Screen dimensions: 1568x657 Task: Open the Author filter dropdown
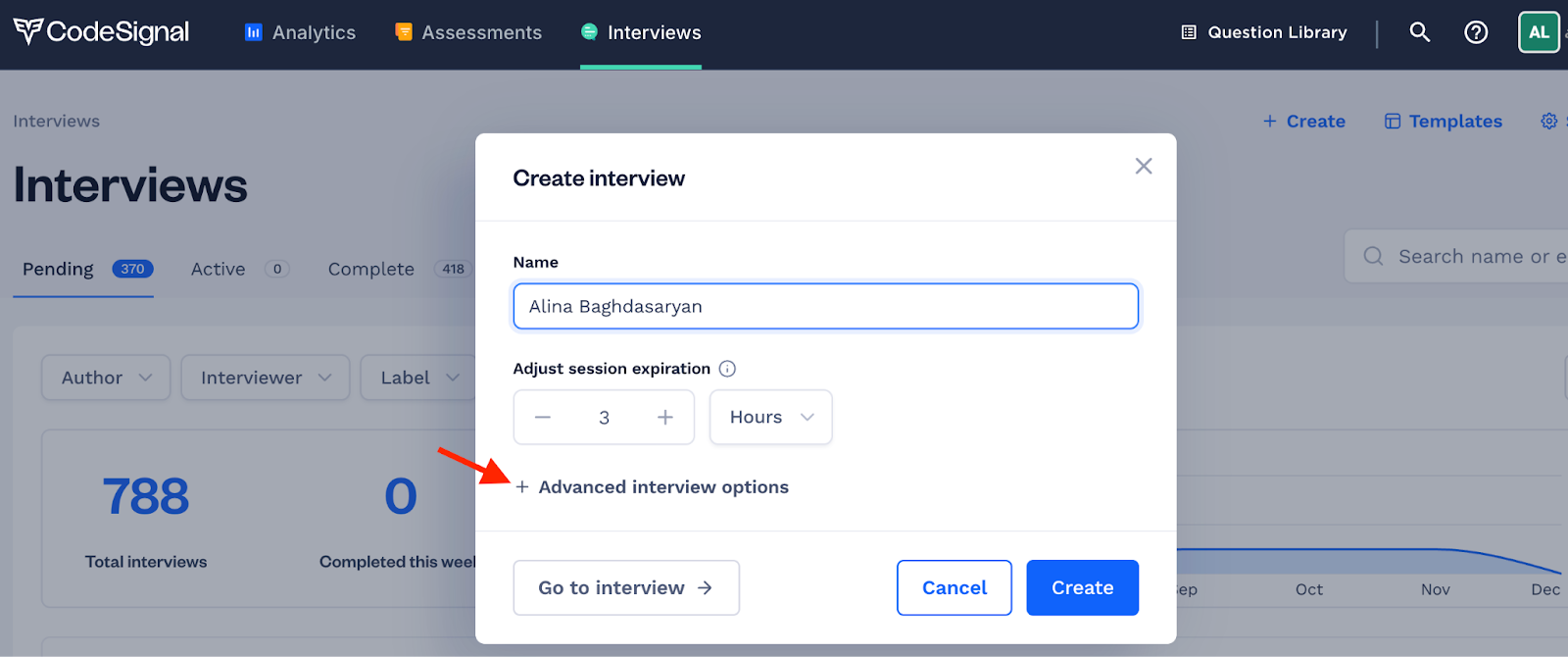pos(106,378)
